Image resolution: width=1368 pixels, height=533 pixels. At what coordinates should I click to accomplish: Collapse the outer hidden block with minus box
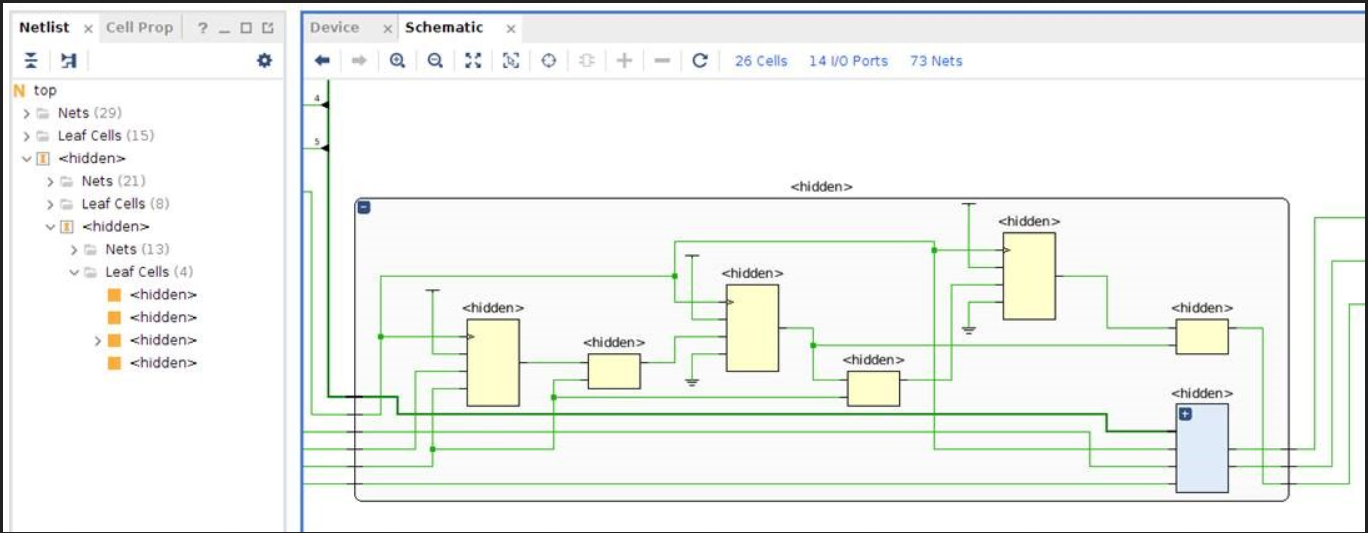point(364,207)
